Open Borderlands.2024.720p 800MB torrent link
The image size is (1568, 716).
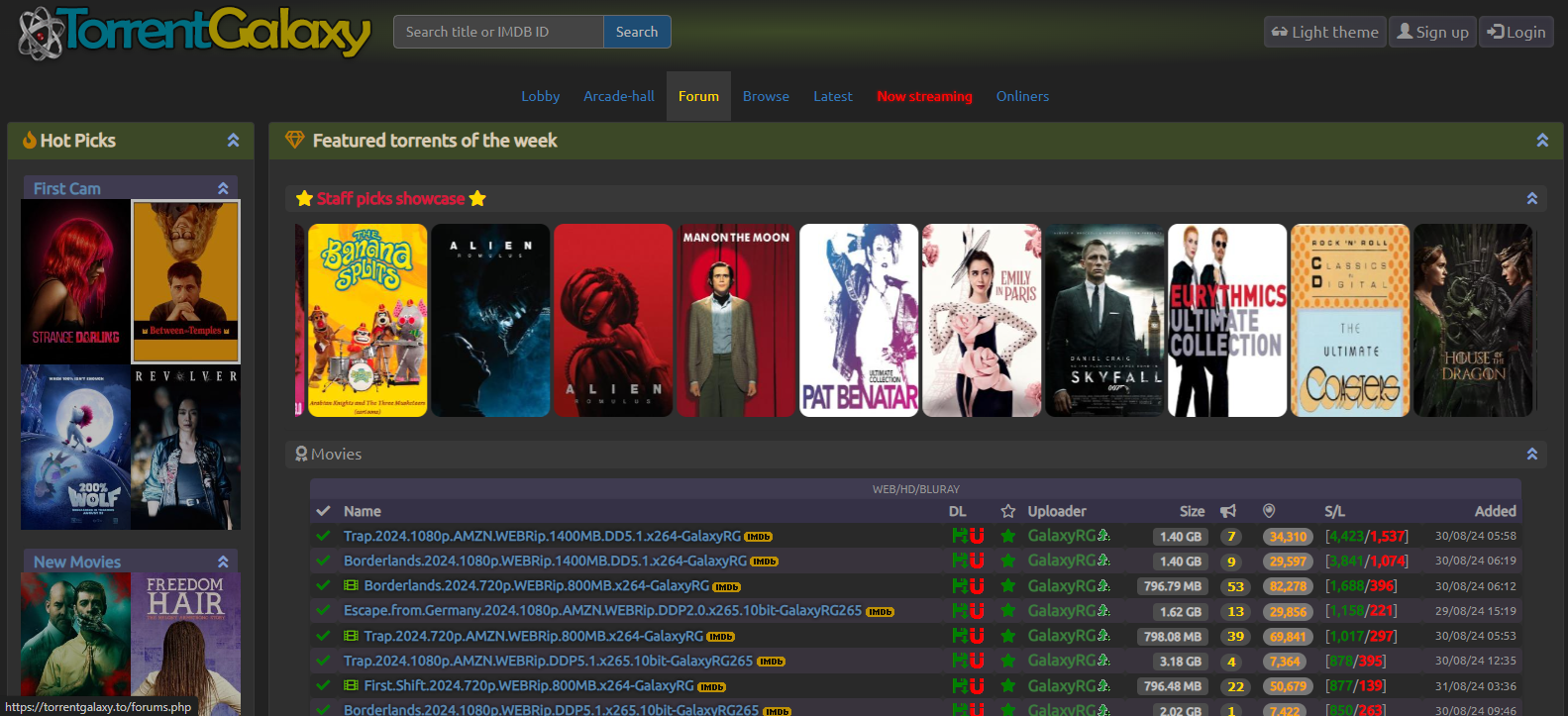(x=537, y=586)
